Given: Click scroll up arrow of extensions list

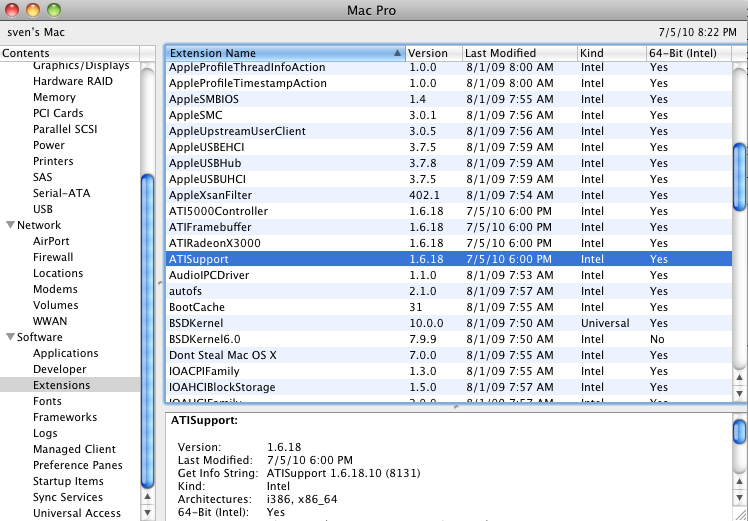Looking at the screenshot, I should (739, 378).
